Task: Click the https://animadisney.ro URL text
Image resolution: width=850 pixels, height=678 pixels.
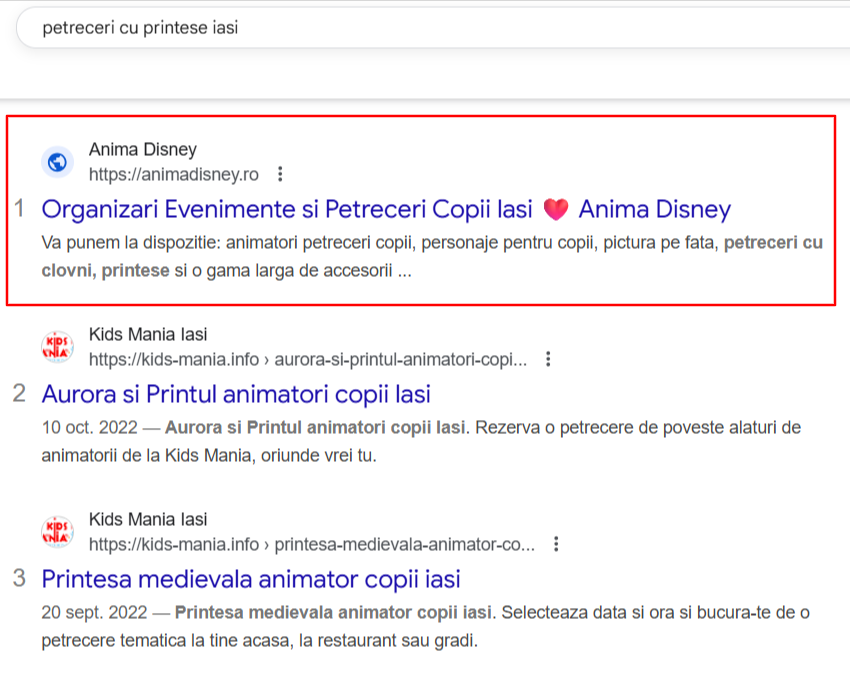Action: tap(173, 174)
